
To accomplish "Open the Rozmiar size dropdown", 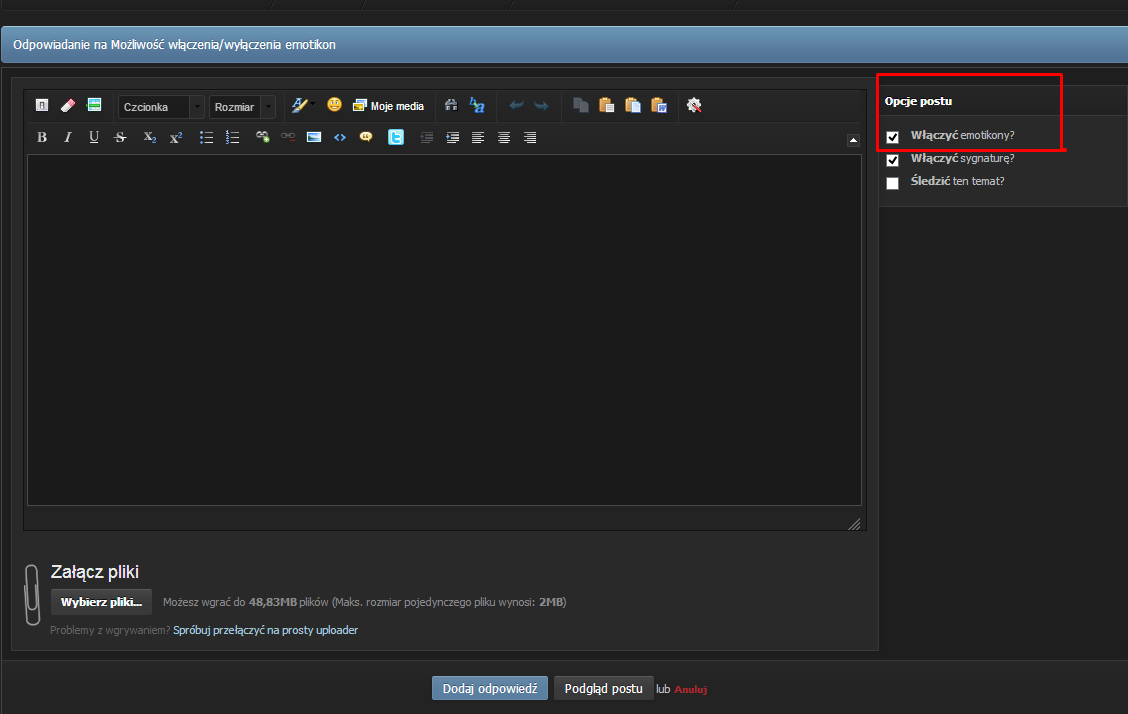I will [x=242, y=106].
